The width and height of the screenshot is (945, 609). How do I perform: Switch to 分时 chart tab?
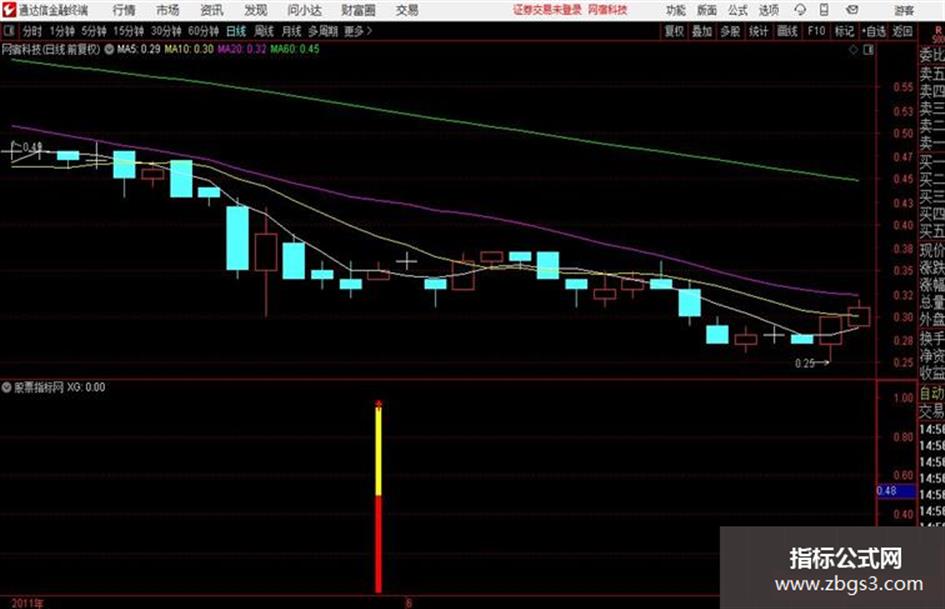point(33,31)
